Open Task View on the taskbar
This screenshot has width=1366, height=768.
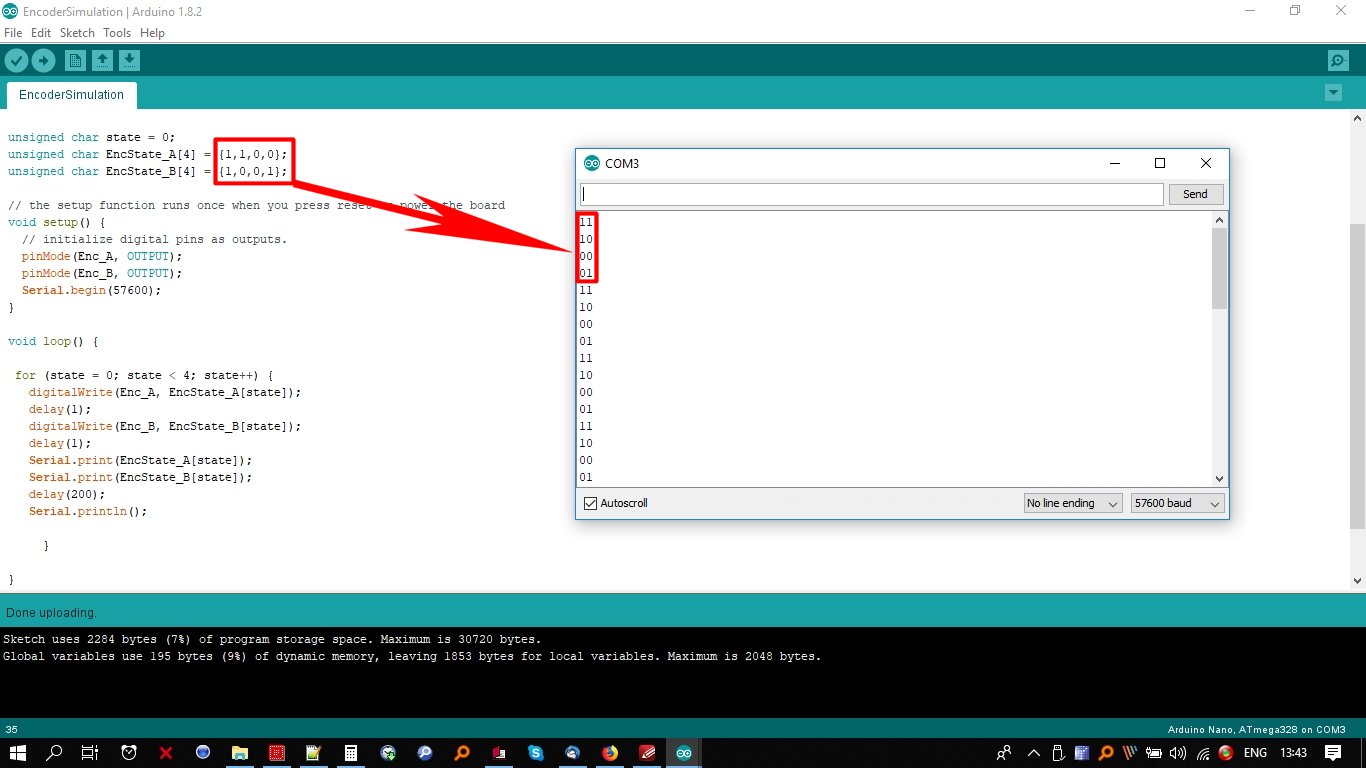[x=90, y=753]
